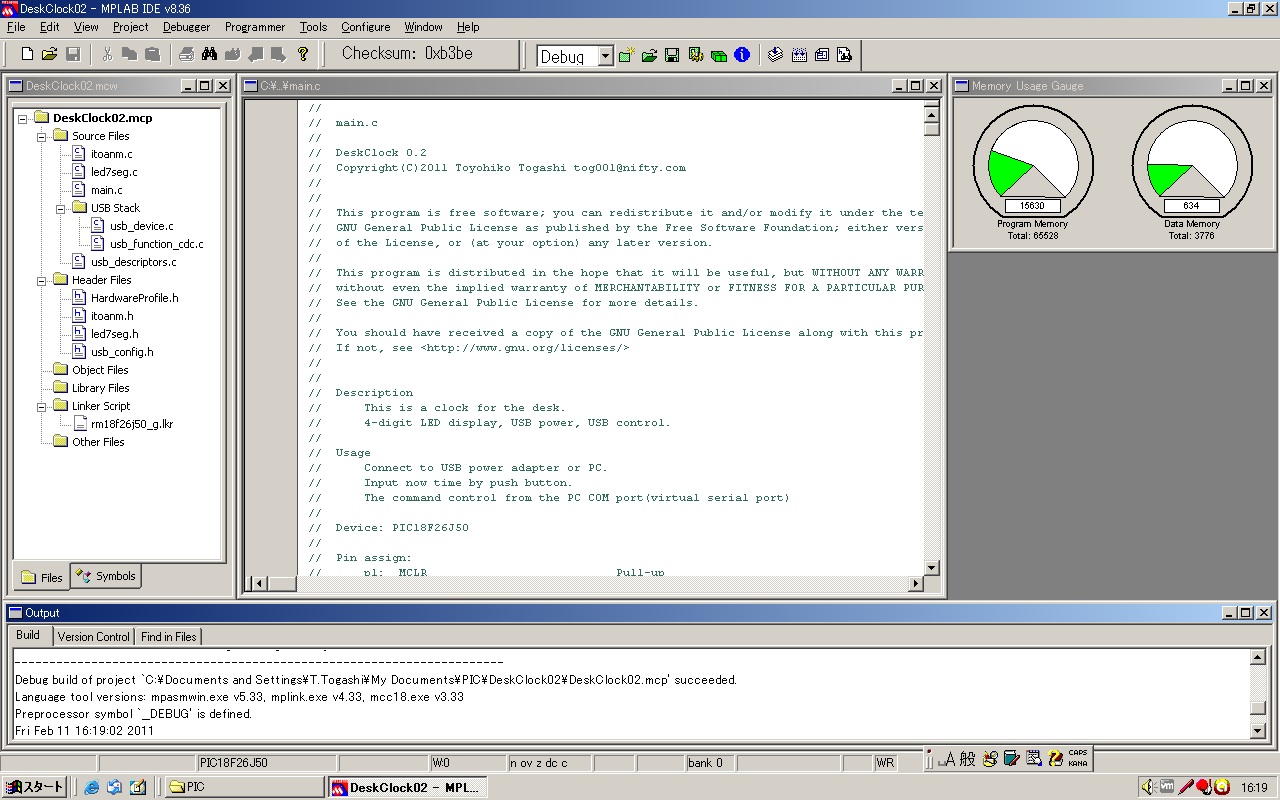The width and height of the screenshot is (1280, 800).
Task: Select rm18f26j50_g.lkr linker script
Action: (131, 424)
